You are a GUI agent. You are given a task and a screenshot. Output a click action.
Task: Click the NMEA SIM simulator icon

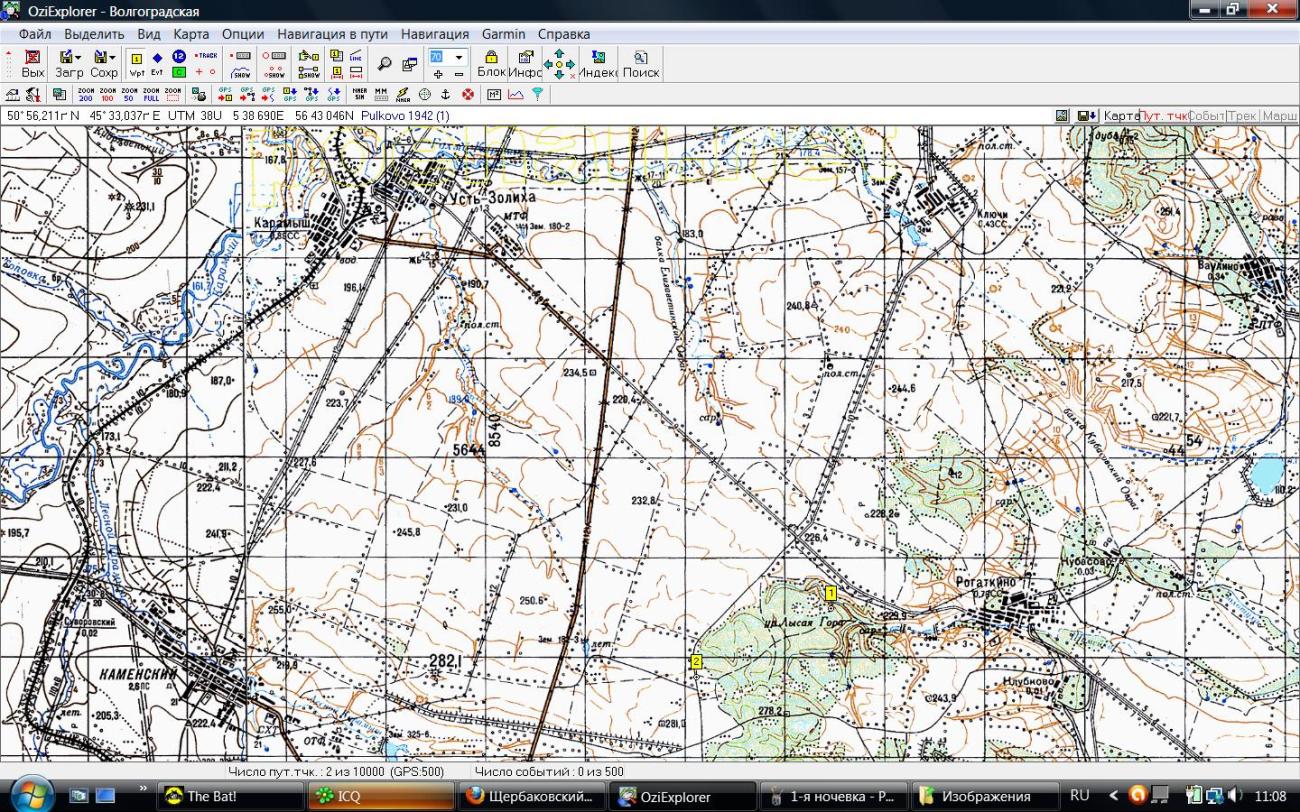tap(360, 94)
